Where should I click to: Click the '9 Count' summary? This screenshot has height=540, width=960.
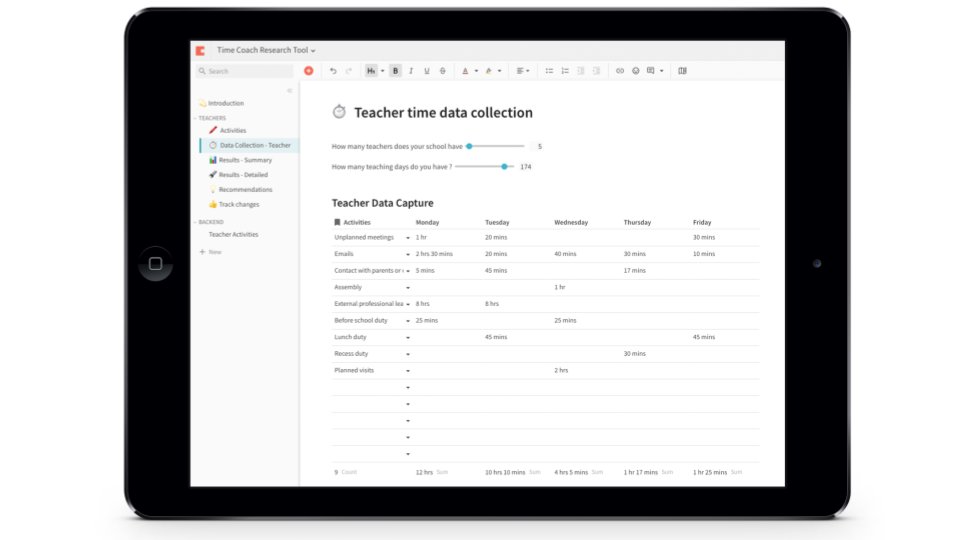pos(345,472)
